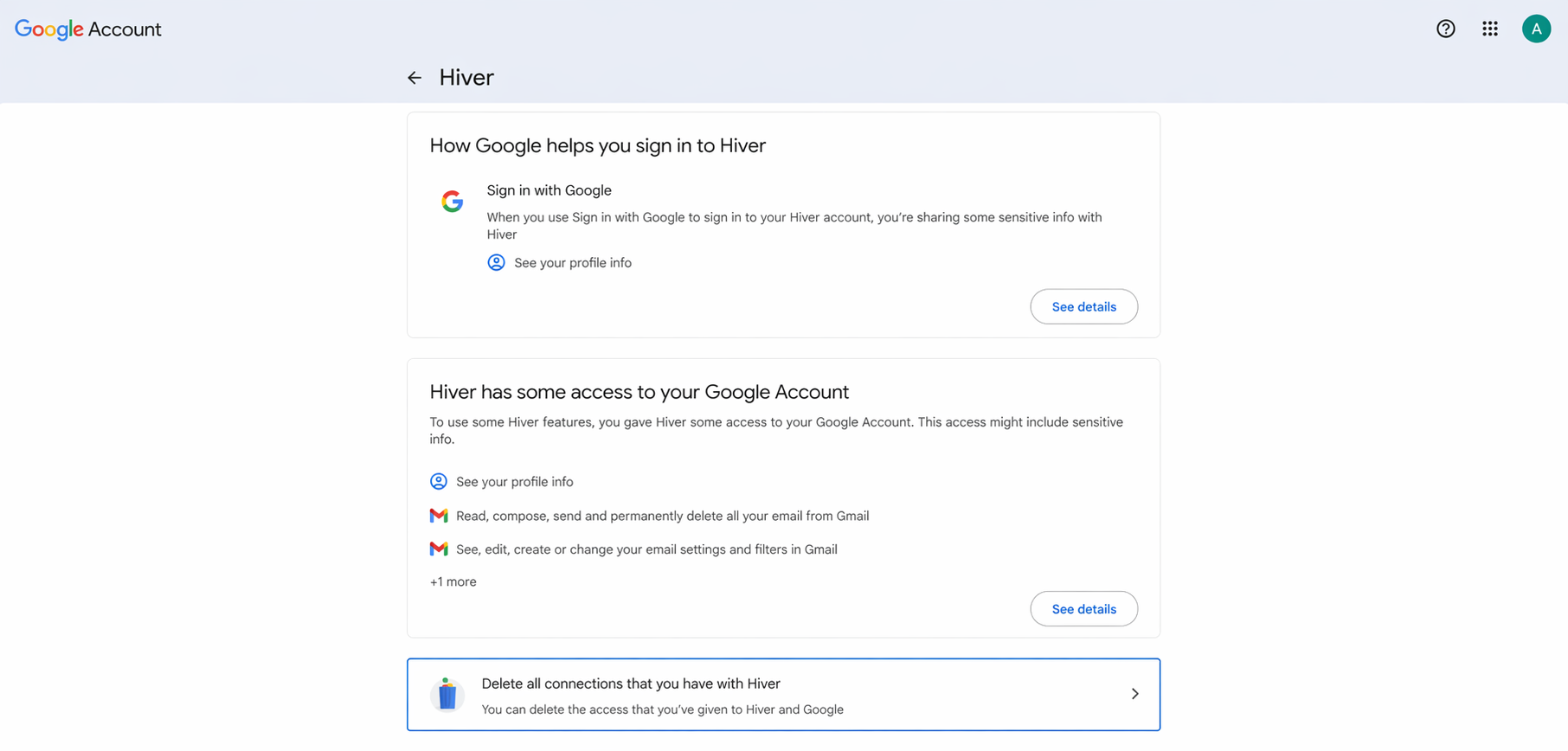Go back using the arrow beside Hiver
Screen dimensions: 1568x751
414,78
